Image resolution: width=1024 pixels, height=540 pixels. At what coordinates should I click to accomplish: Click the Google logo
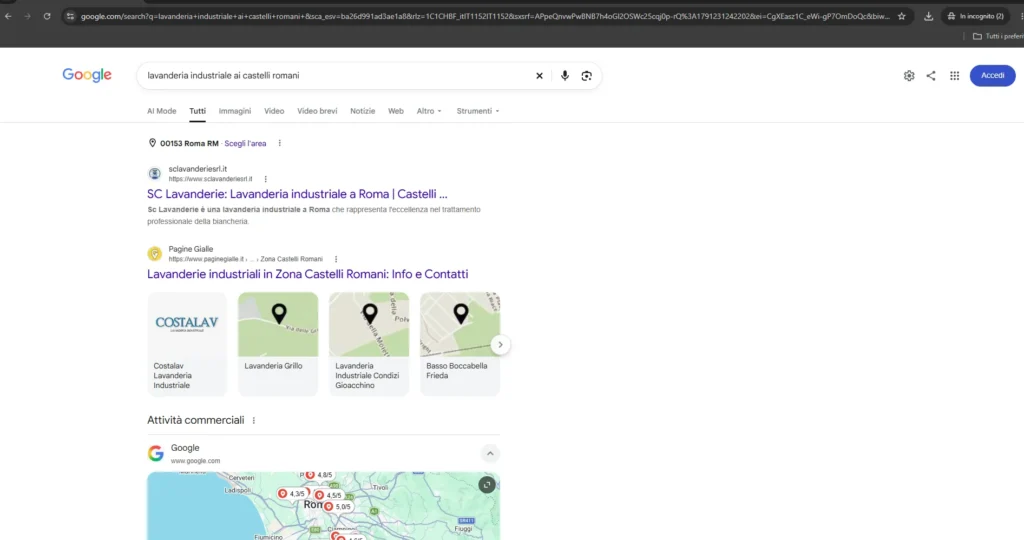coord(87,75)
